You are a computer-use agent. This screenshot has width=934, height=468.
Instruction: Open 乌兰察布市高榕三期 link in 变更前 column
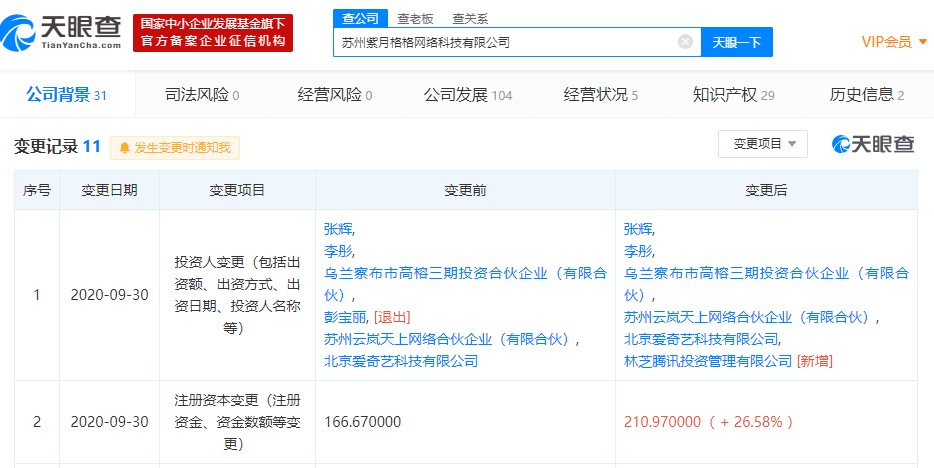465,283
